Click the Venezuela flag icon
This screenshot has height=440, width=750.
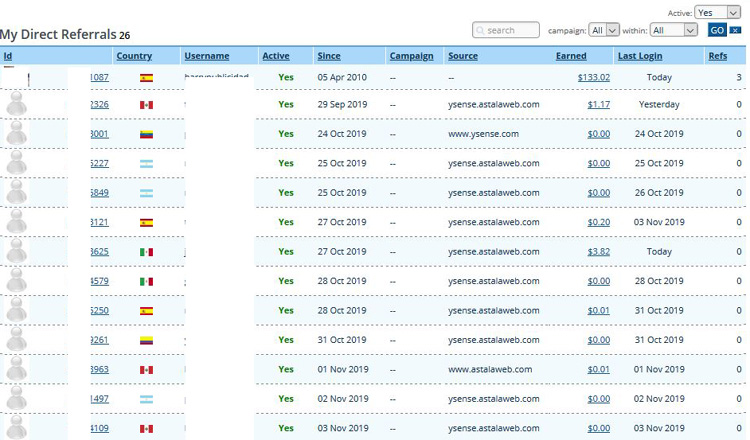[146, 134]
